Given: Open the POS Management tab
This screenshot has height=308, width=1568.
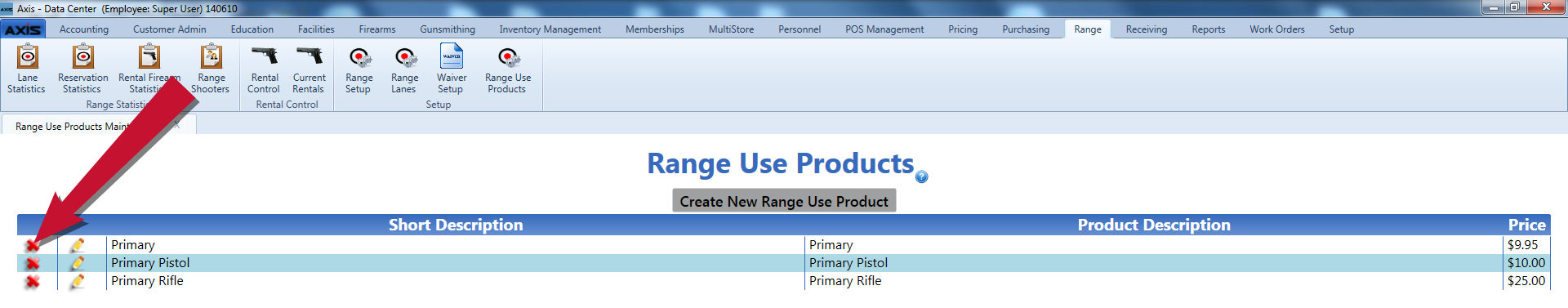Looking at the screenshot, I should [x=884, y=29].
